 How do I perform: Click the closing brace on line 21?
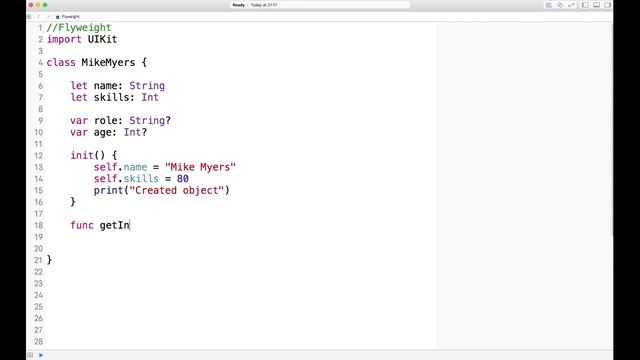pos(49,260)
